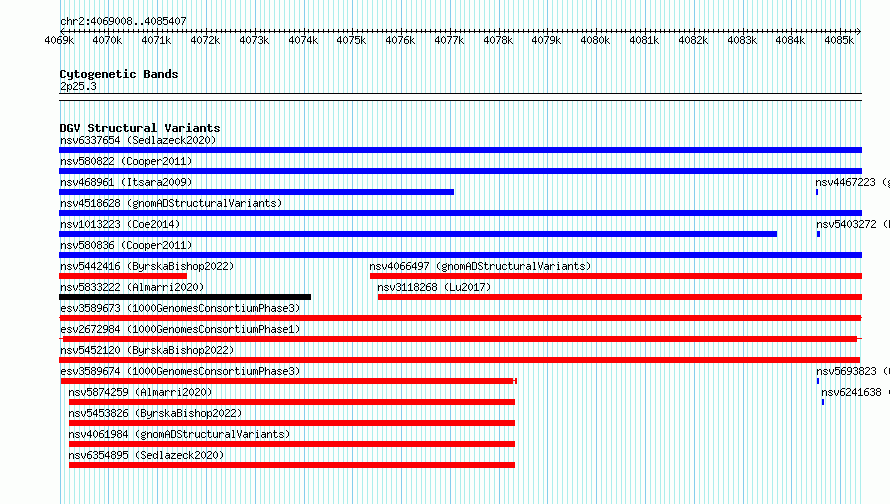Click nsv4518628 (gnomADStructuralVariants) label
Screen dimensions: 890x504
pos(171,203)
